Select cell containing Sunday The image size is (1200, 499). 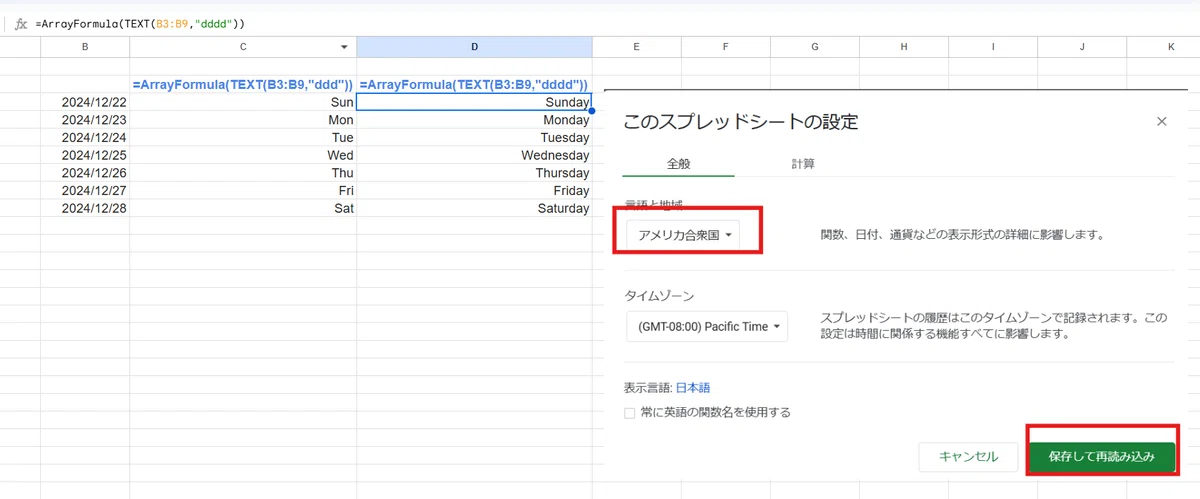(x=474, y=102)
